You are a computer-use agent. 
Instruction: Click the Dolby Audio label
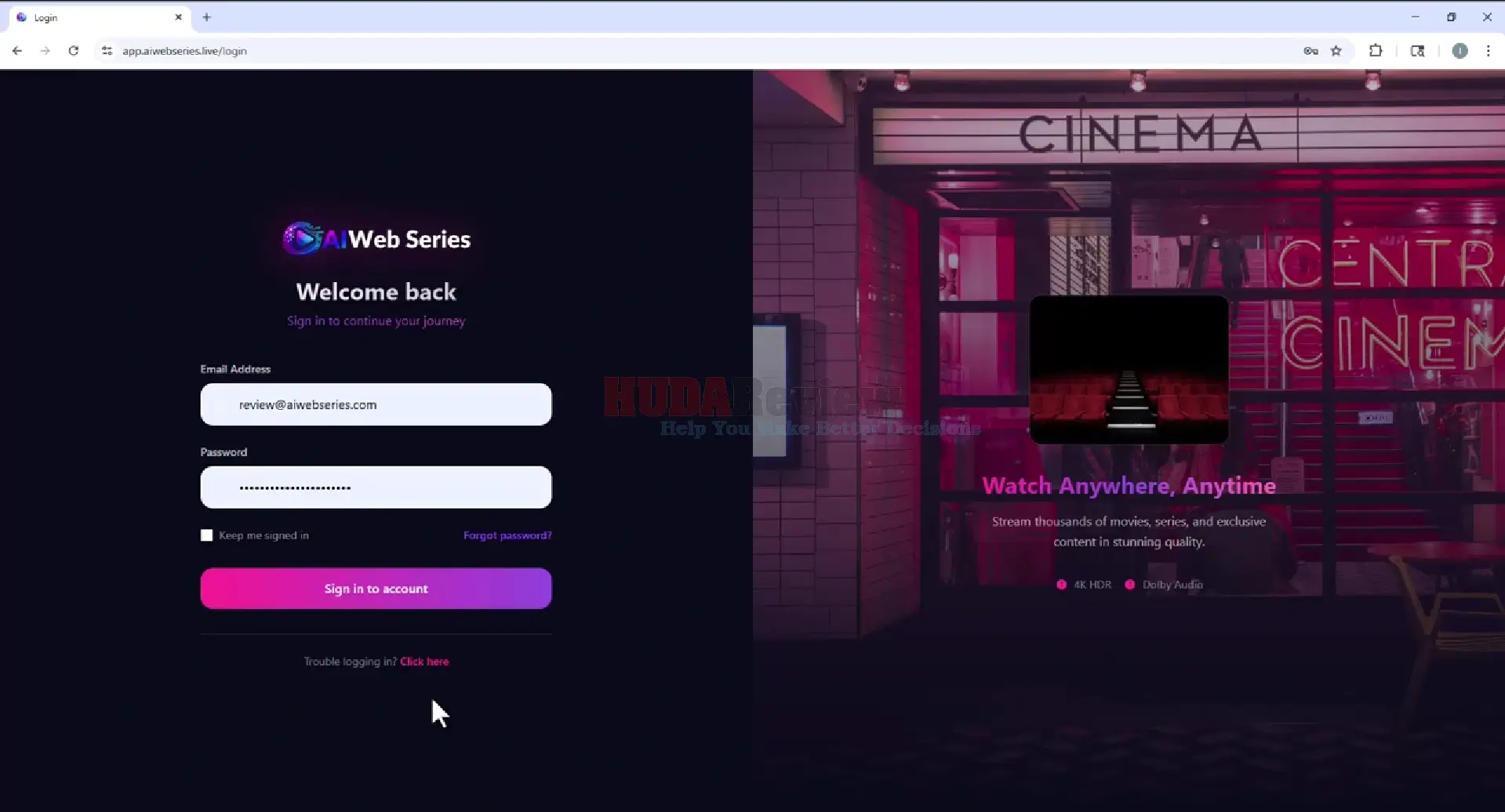[1172, 585]
